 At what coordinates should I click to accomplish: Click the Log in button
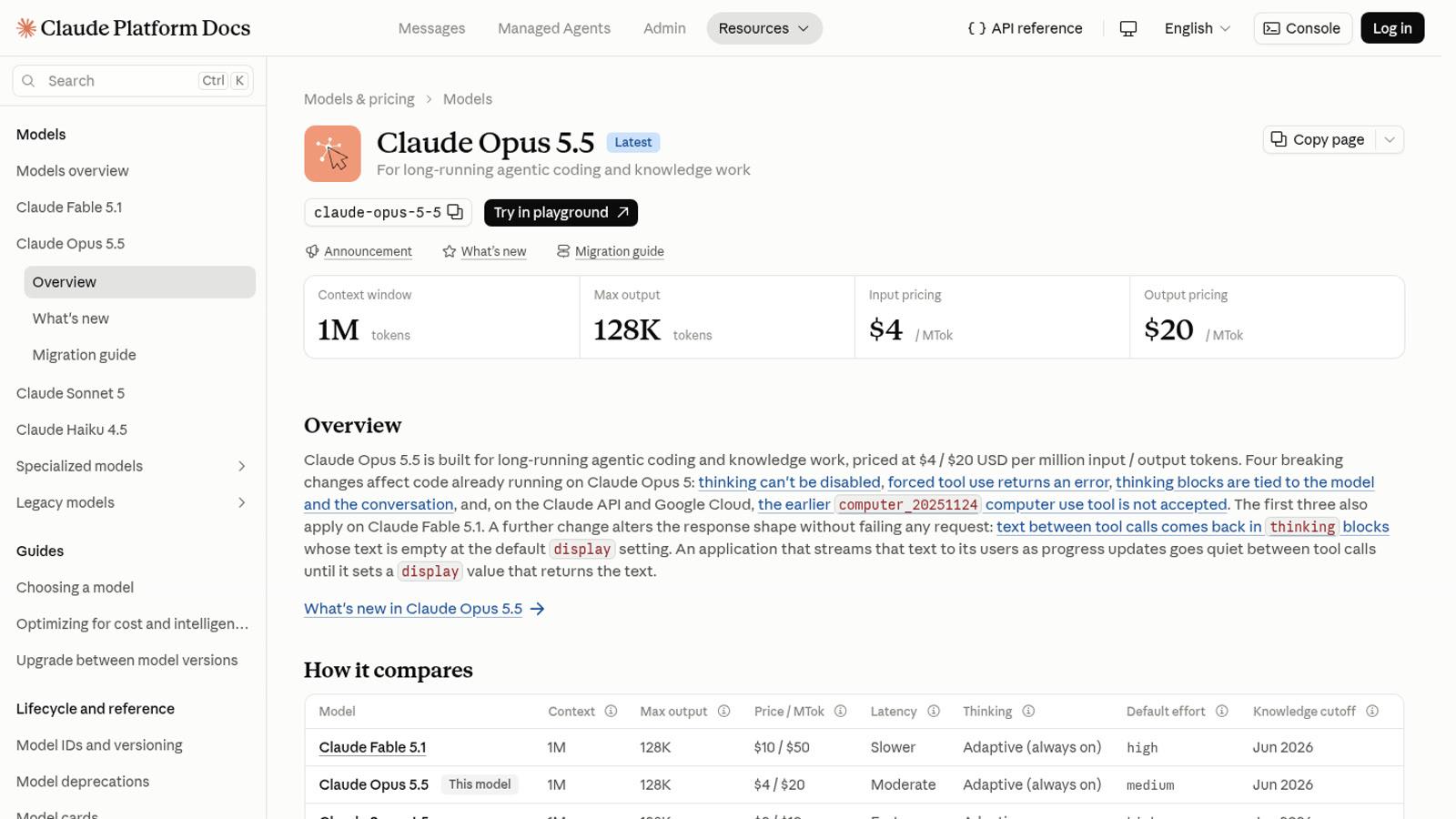pos(1392,28)
